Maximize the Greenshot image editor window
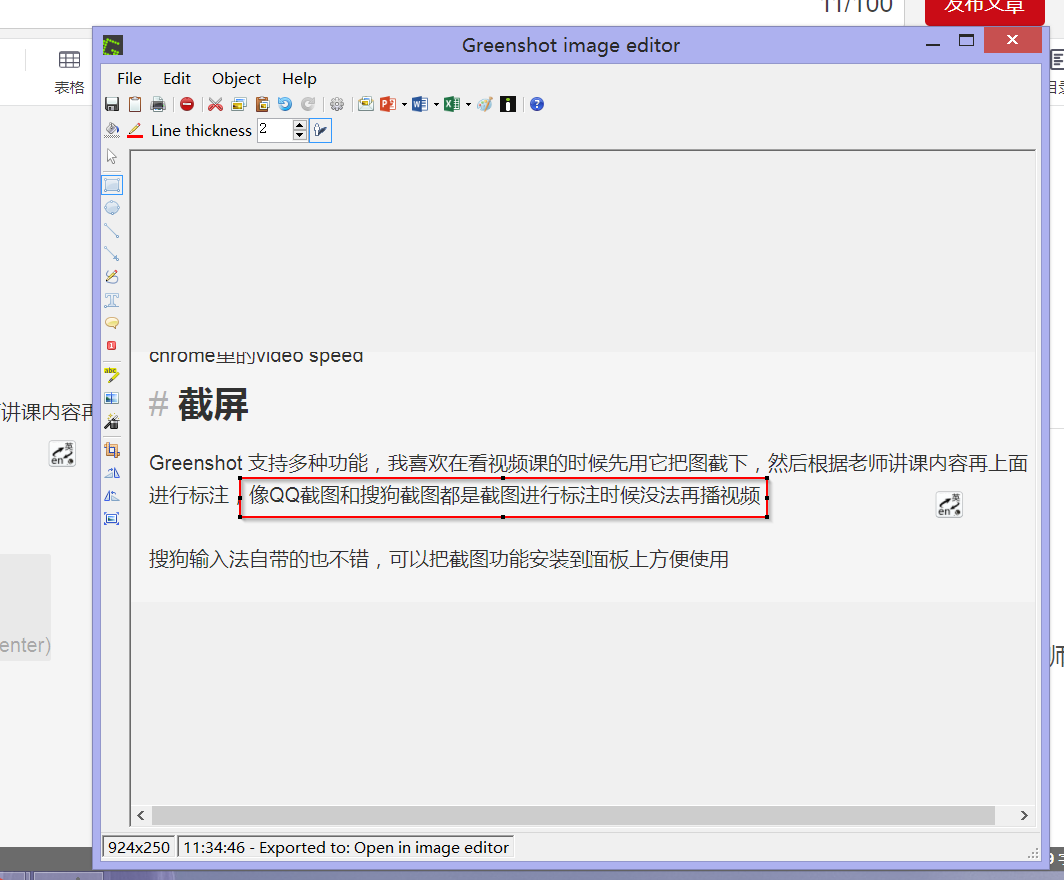This screenshot has width=1064, height=880. tap(966, 41)
